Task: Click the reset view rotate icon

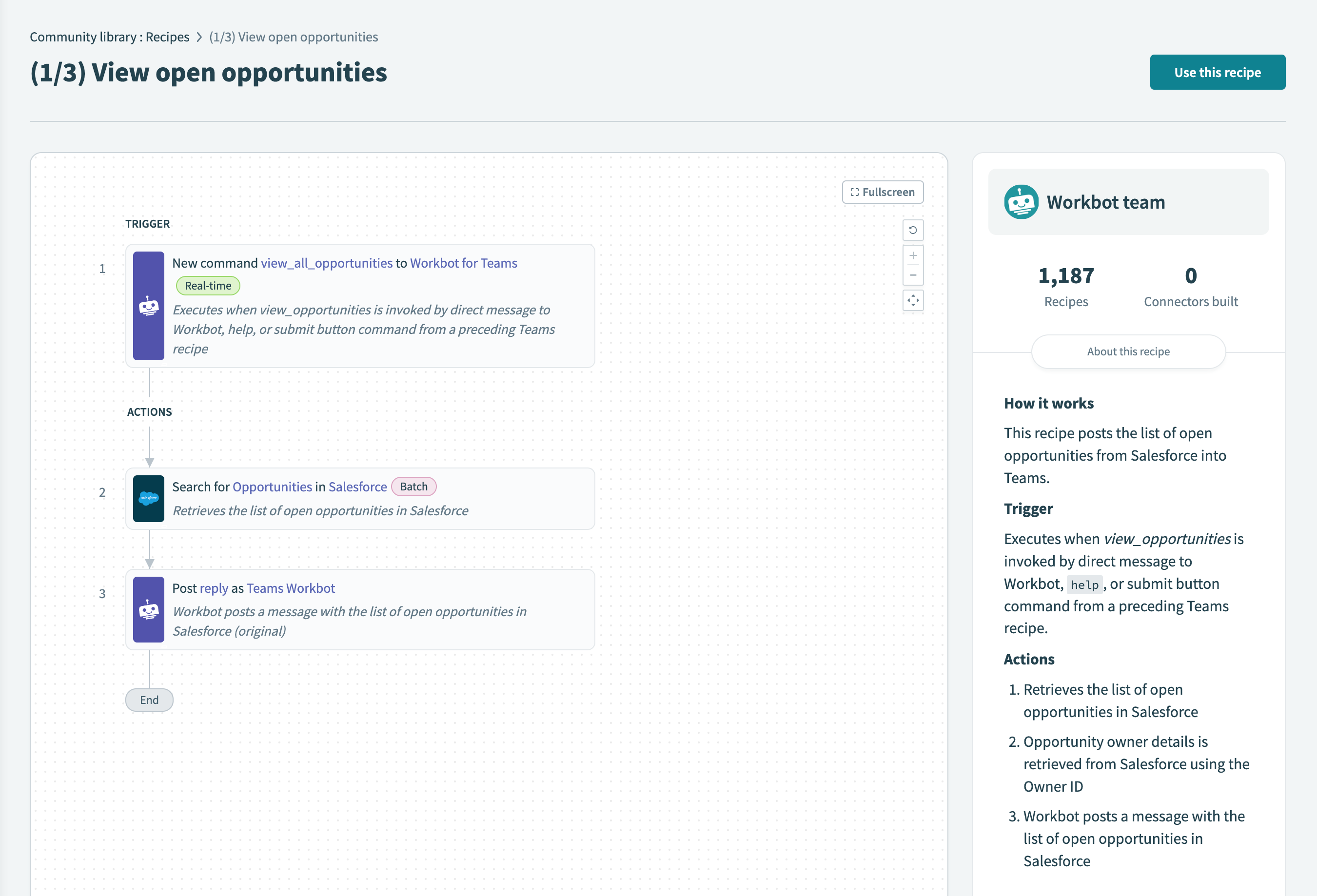Action: point(912,230)
